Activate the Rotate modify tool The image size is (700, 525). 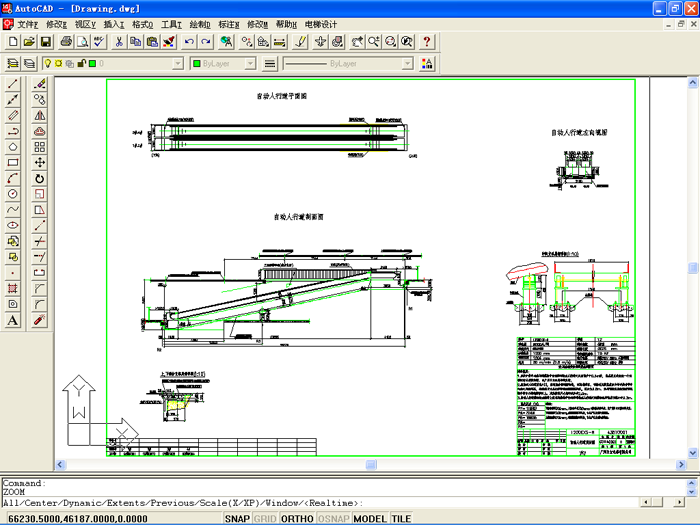40,178
